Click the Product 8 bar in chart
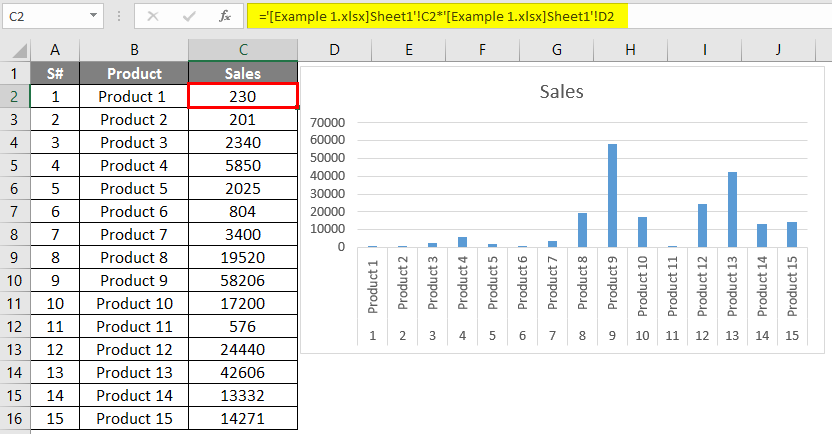Screen dimensions: 832x434 582,230
